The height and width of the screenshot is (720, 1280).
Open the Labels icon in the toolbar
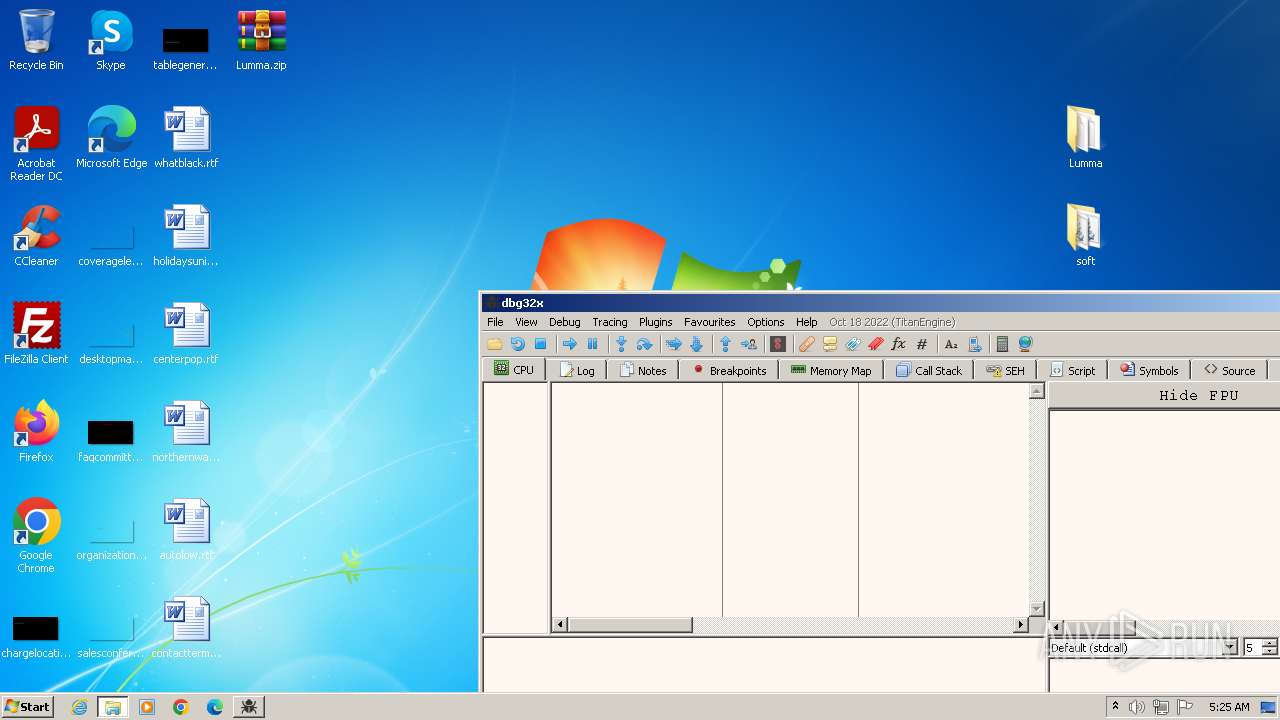pos(852,344)
